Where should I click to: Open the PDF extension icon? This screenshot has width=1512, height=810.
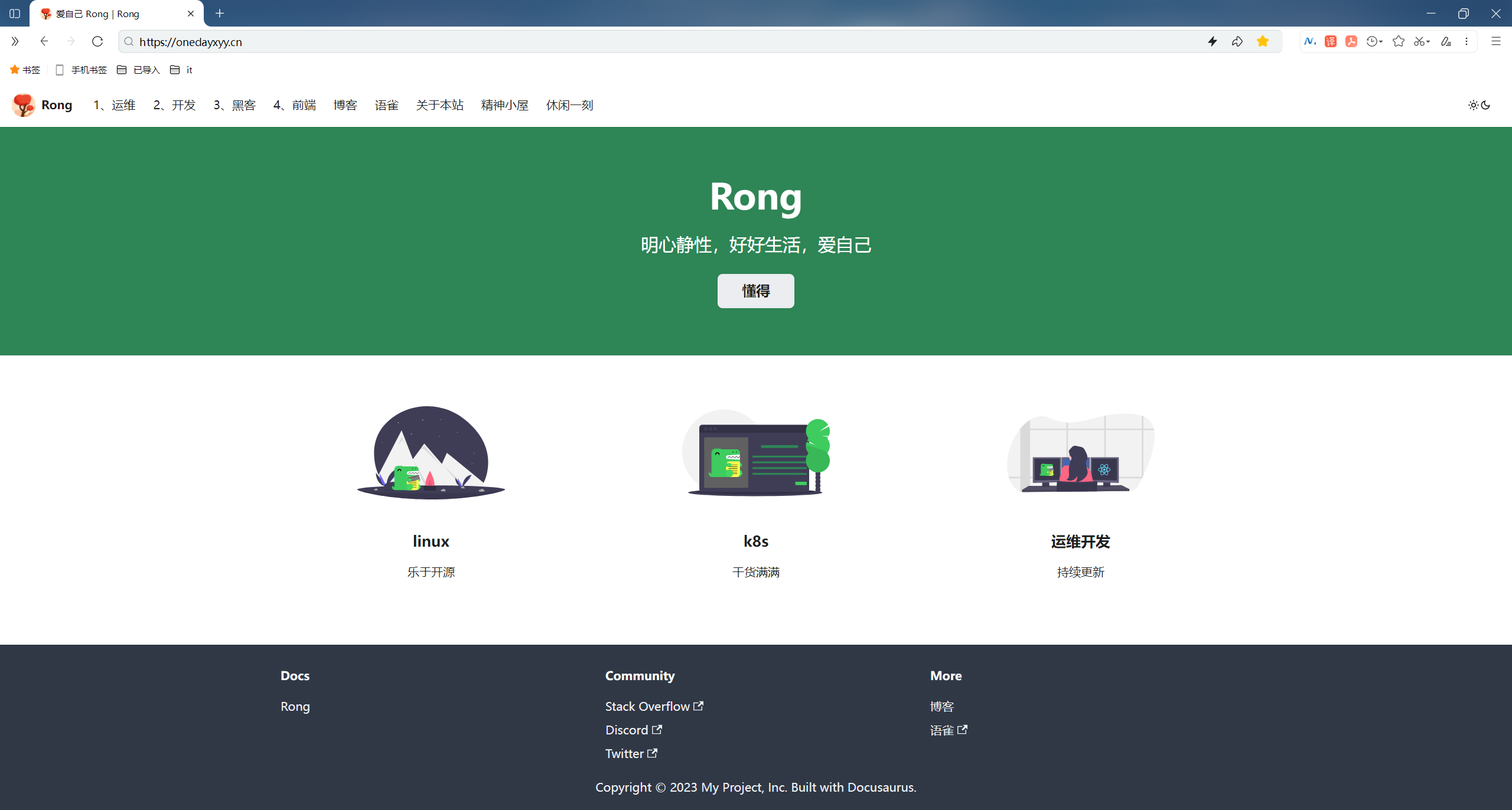(1351, 41)
